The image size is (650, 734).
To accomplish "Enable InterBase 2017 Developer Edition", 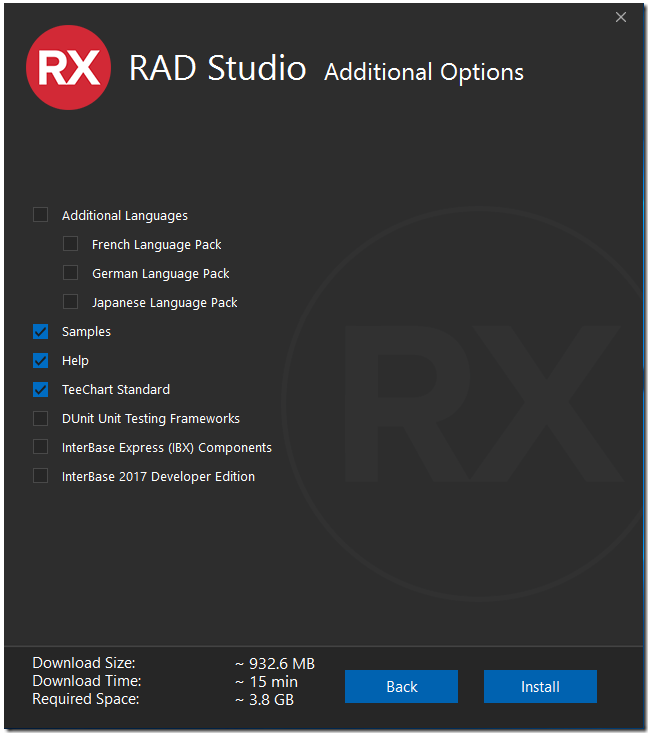I will [41, 476].
